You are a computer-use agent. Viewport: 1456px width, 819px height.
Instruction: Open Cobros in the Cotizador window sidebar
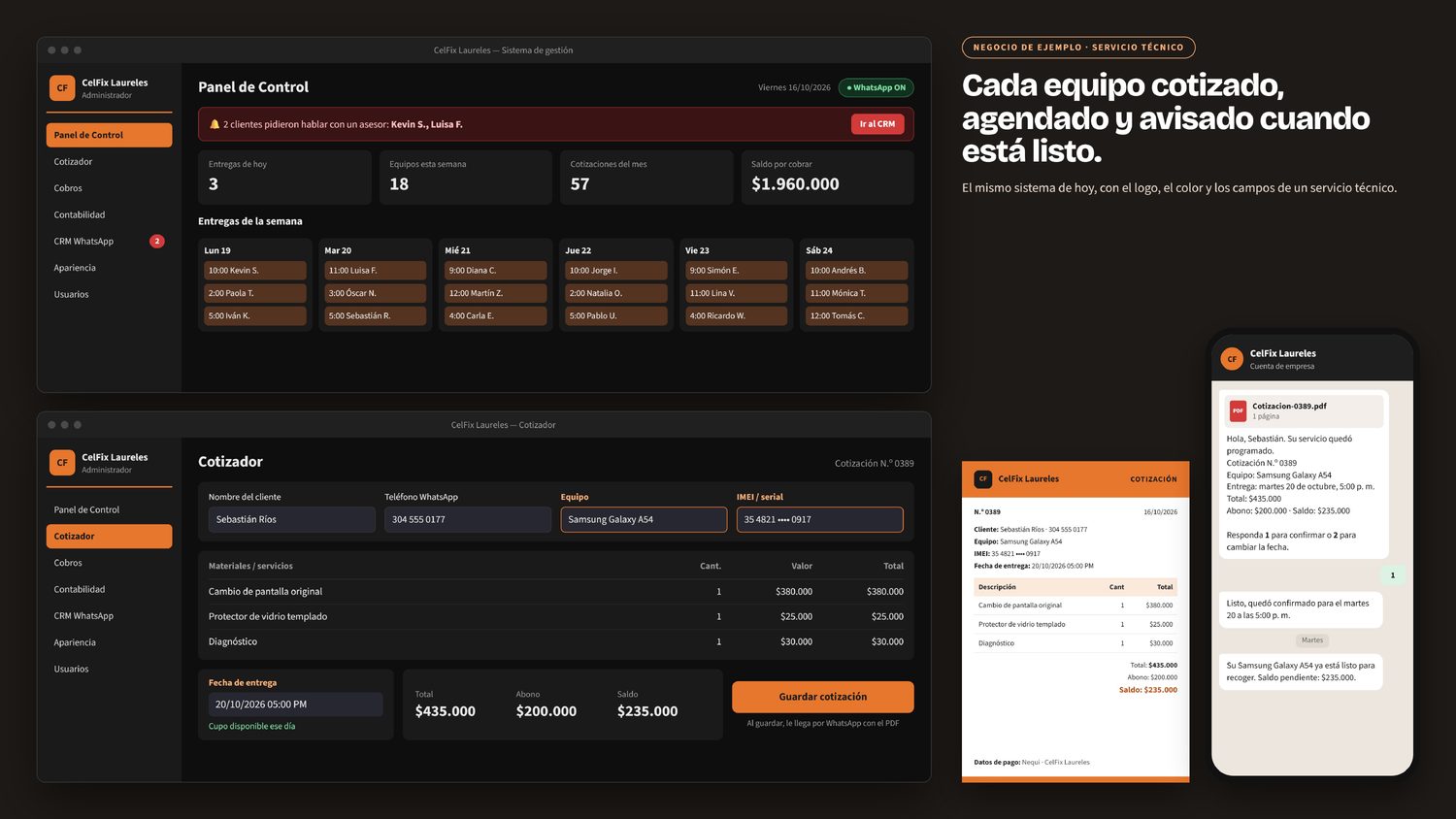[109, 563]
